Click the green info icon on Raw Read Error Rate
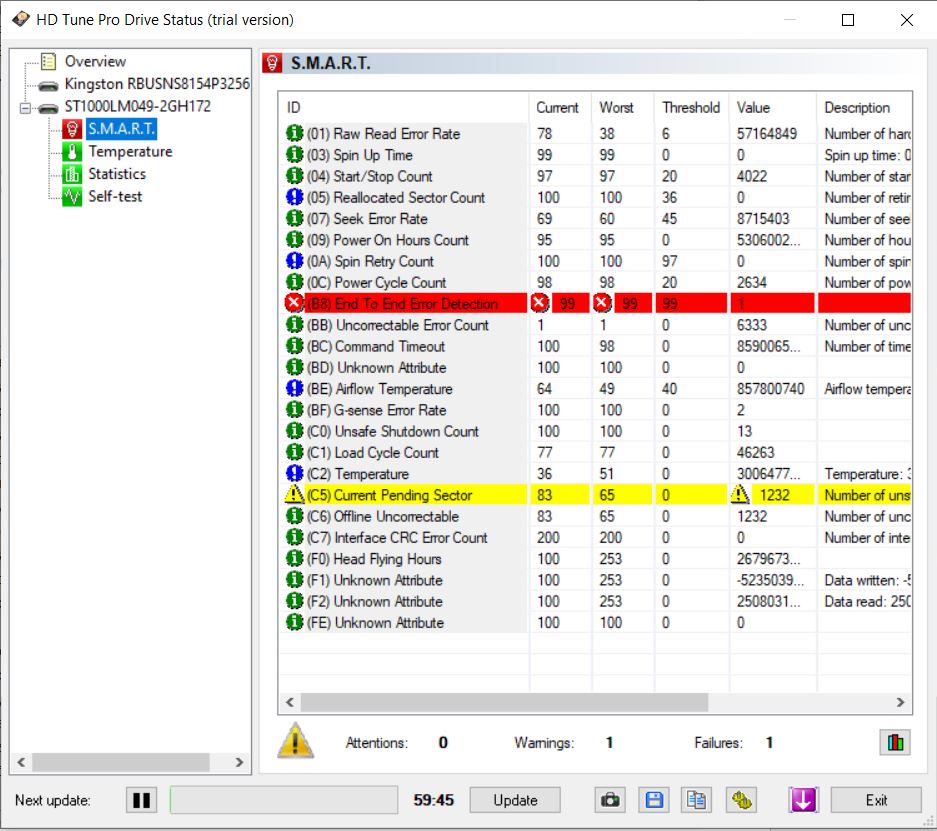This screenshot has width=937, height=831. pyautogui.click(x=294, y=133)
